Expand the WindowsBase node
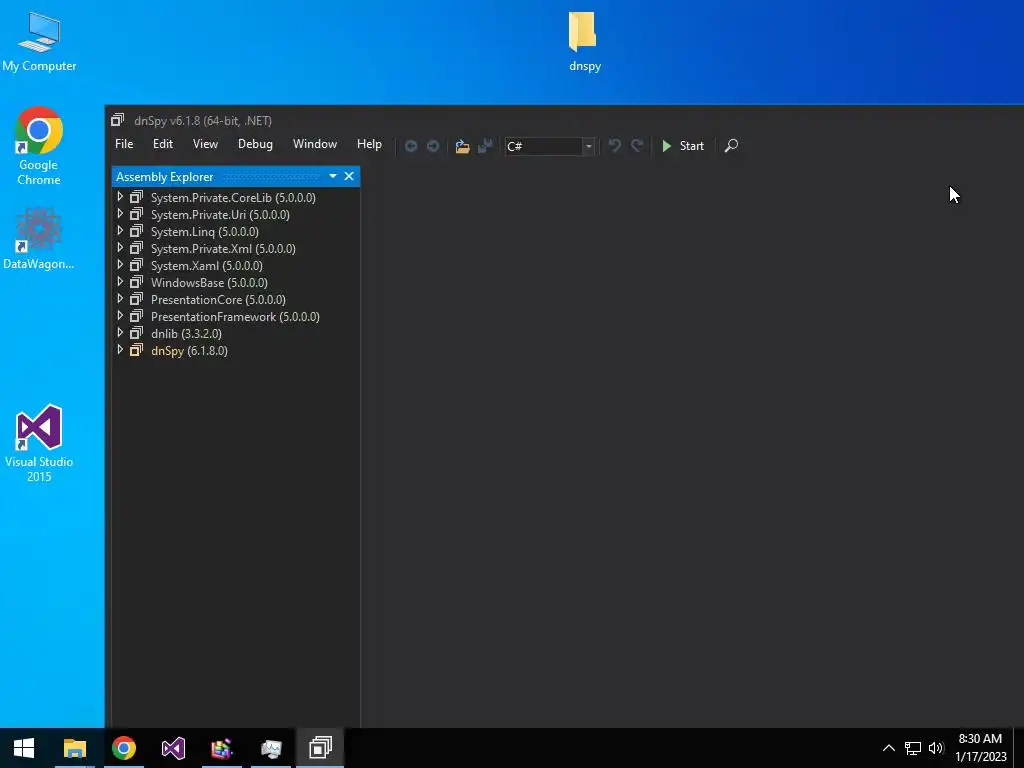The image size is (1024, 768). pos(120,281)
